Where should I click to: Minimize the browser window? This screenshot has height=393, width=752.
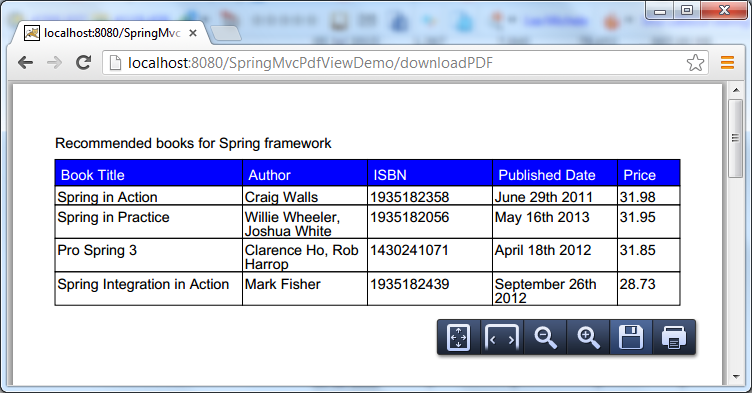(660, 11)
